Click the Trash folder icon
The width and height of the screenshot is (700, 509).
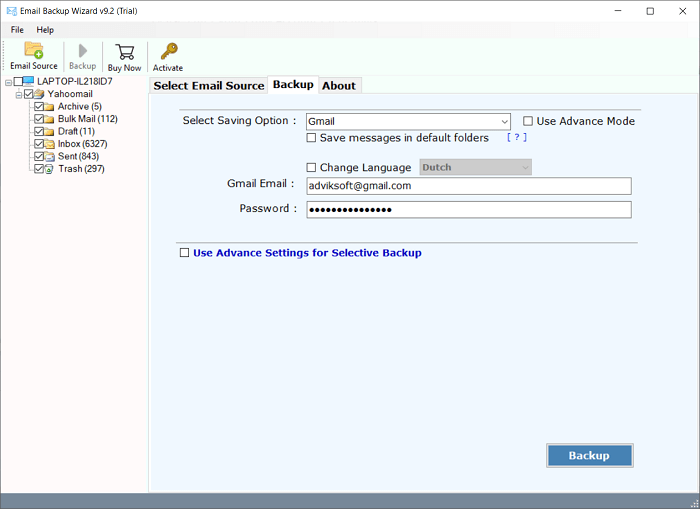coord(49,169)
